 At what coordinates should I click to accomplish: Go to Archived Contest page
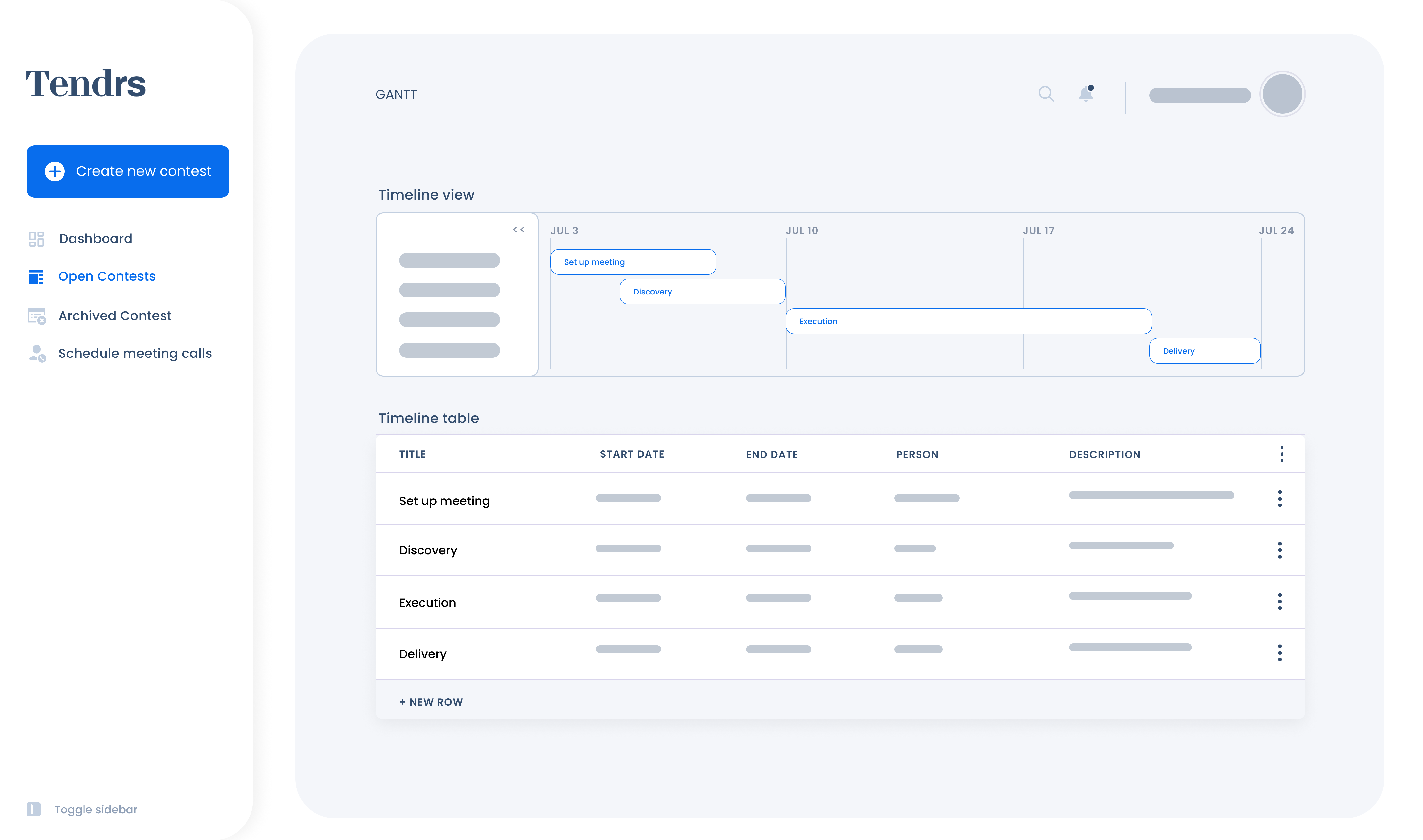[114, 316]
